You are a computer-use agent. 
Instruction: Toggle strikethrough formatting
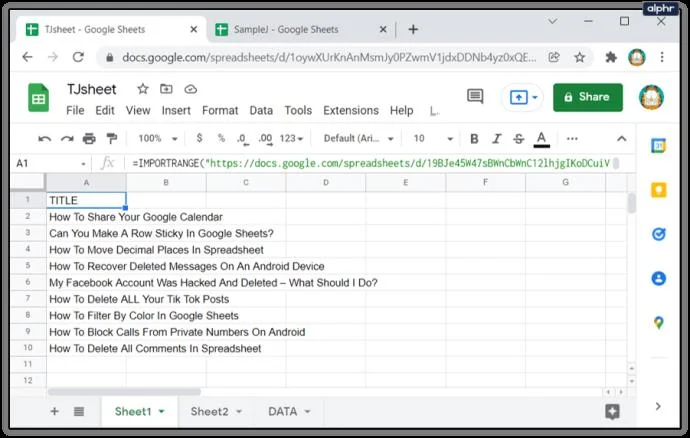pyautogui.click(x=518, y=139)
